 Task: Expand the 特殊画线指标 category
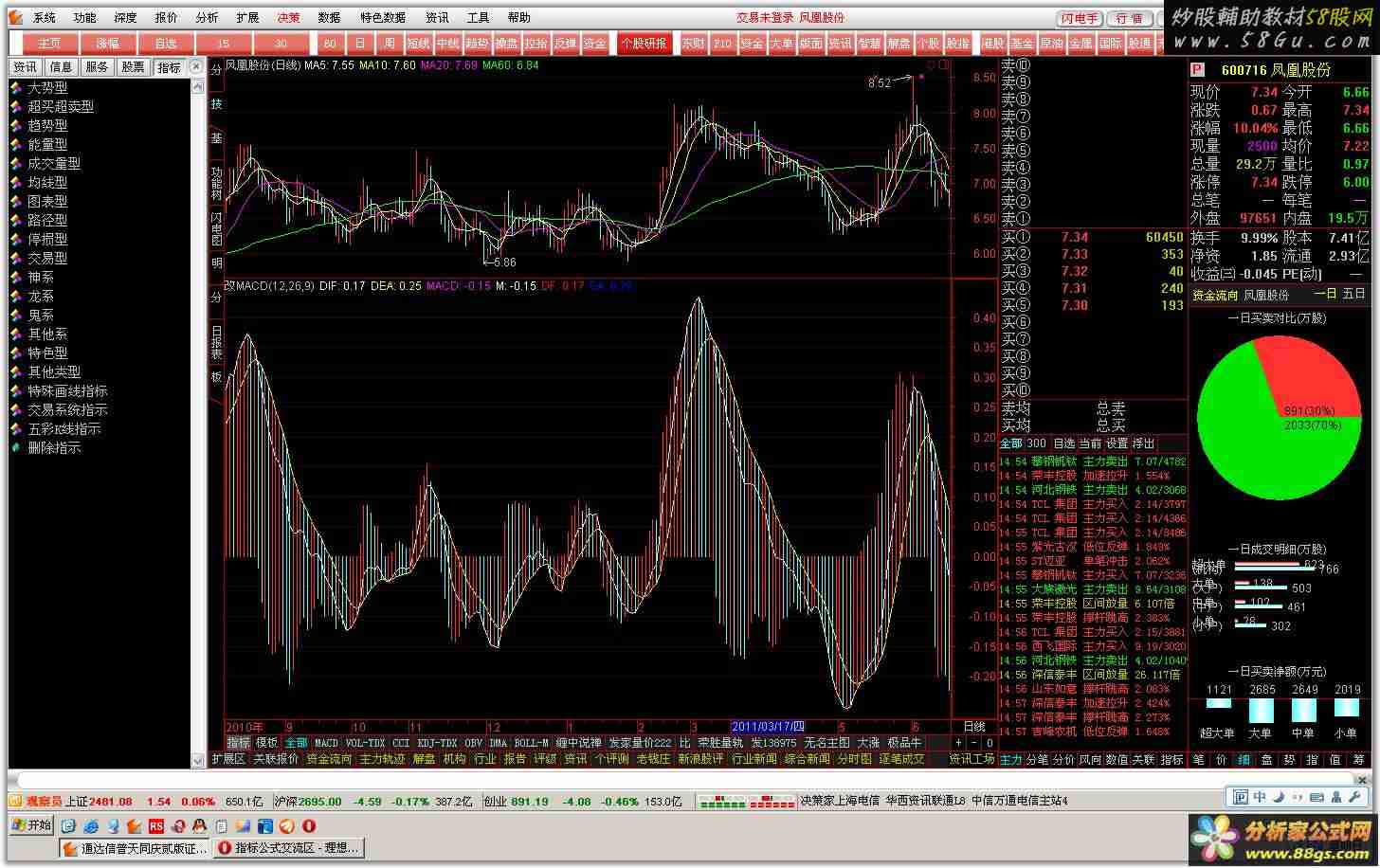coord(67,390)
